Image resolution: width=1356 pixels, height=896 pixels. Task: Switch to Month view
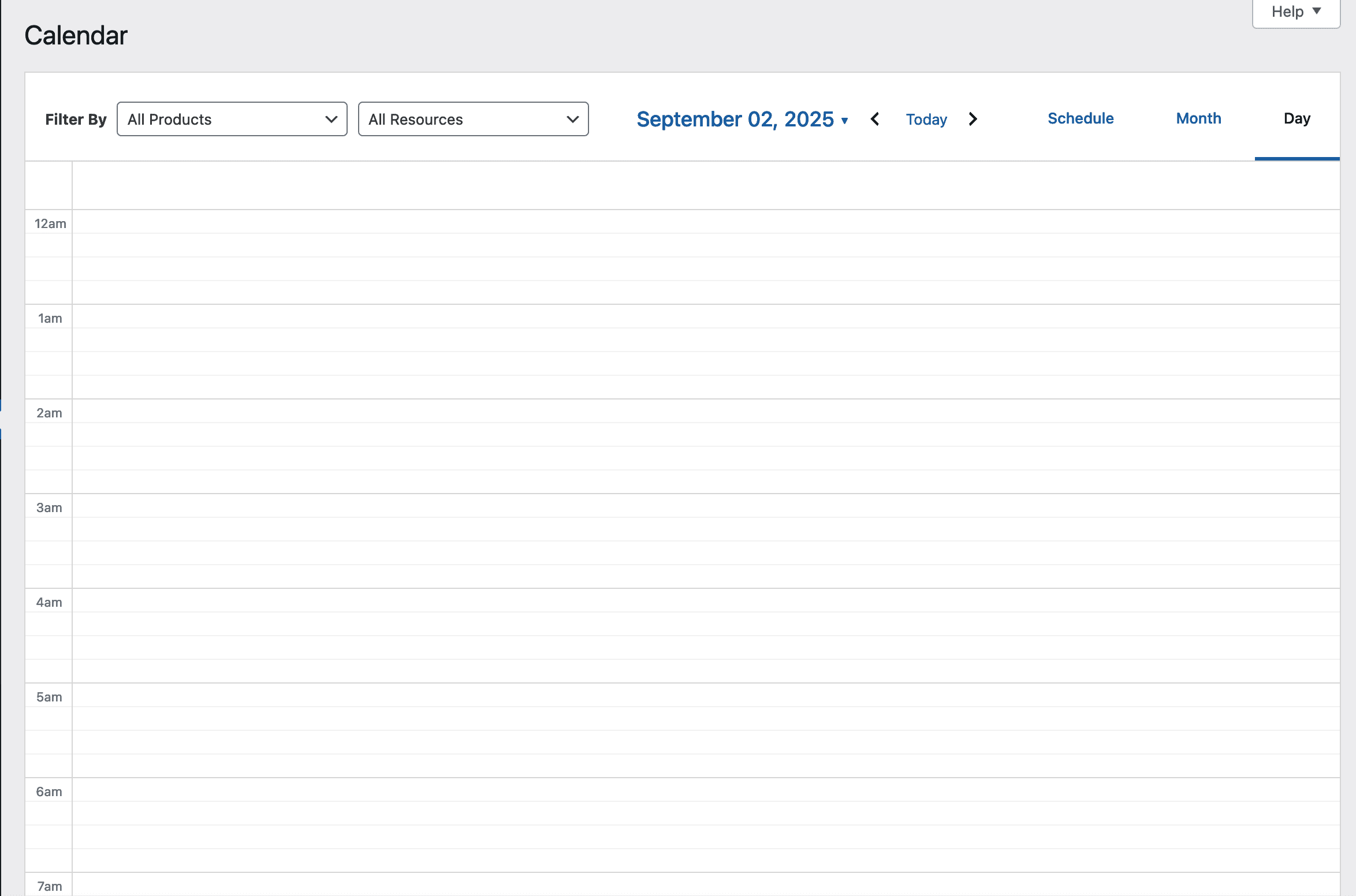coord(1198,118)
